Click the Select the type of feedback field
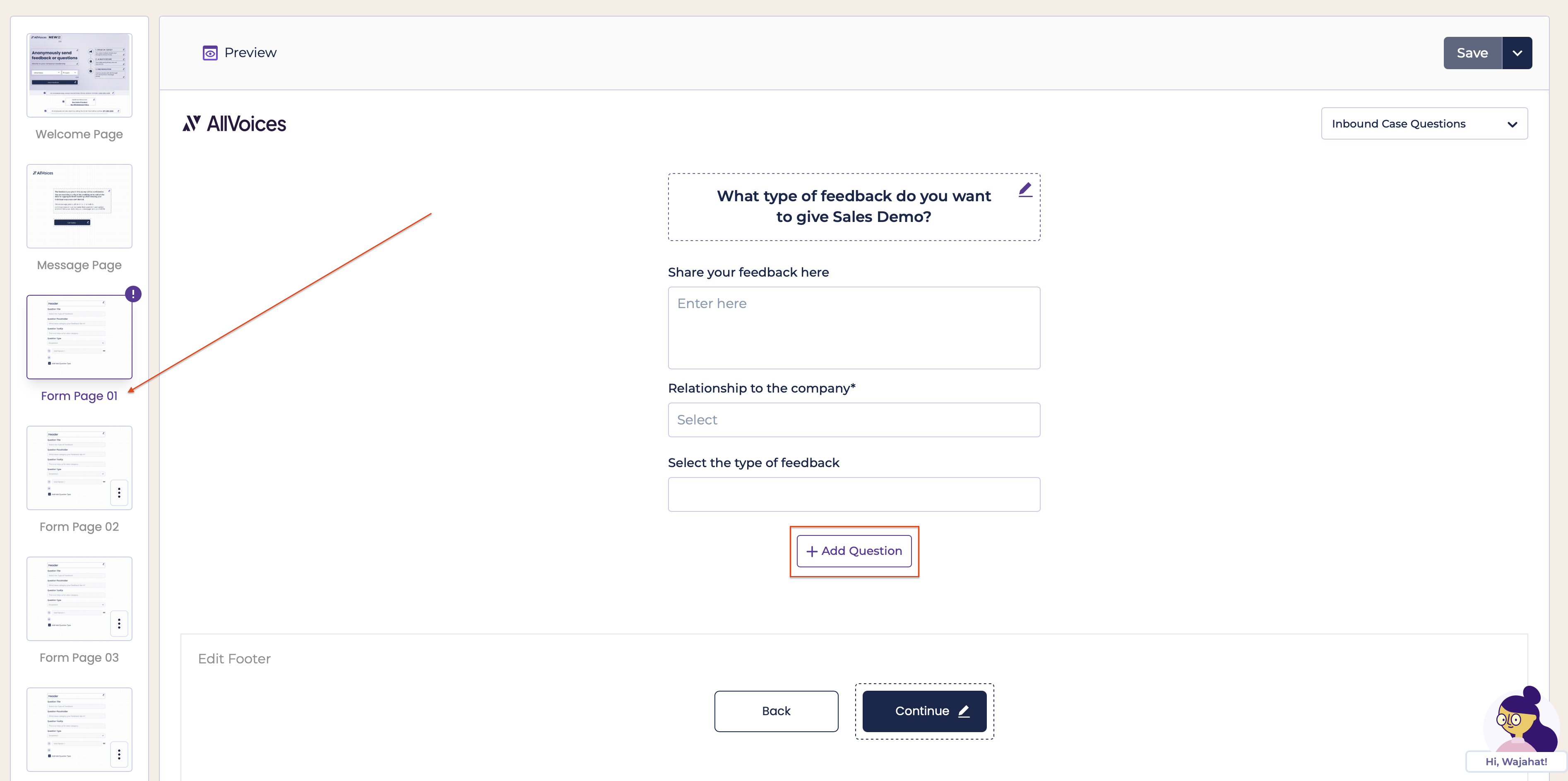The height and width of the screenshot is (781, 1568). point(854,494)
